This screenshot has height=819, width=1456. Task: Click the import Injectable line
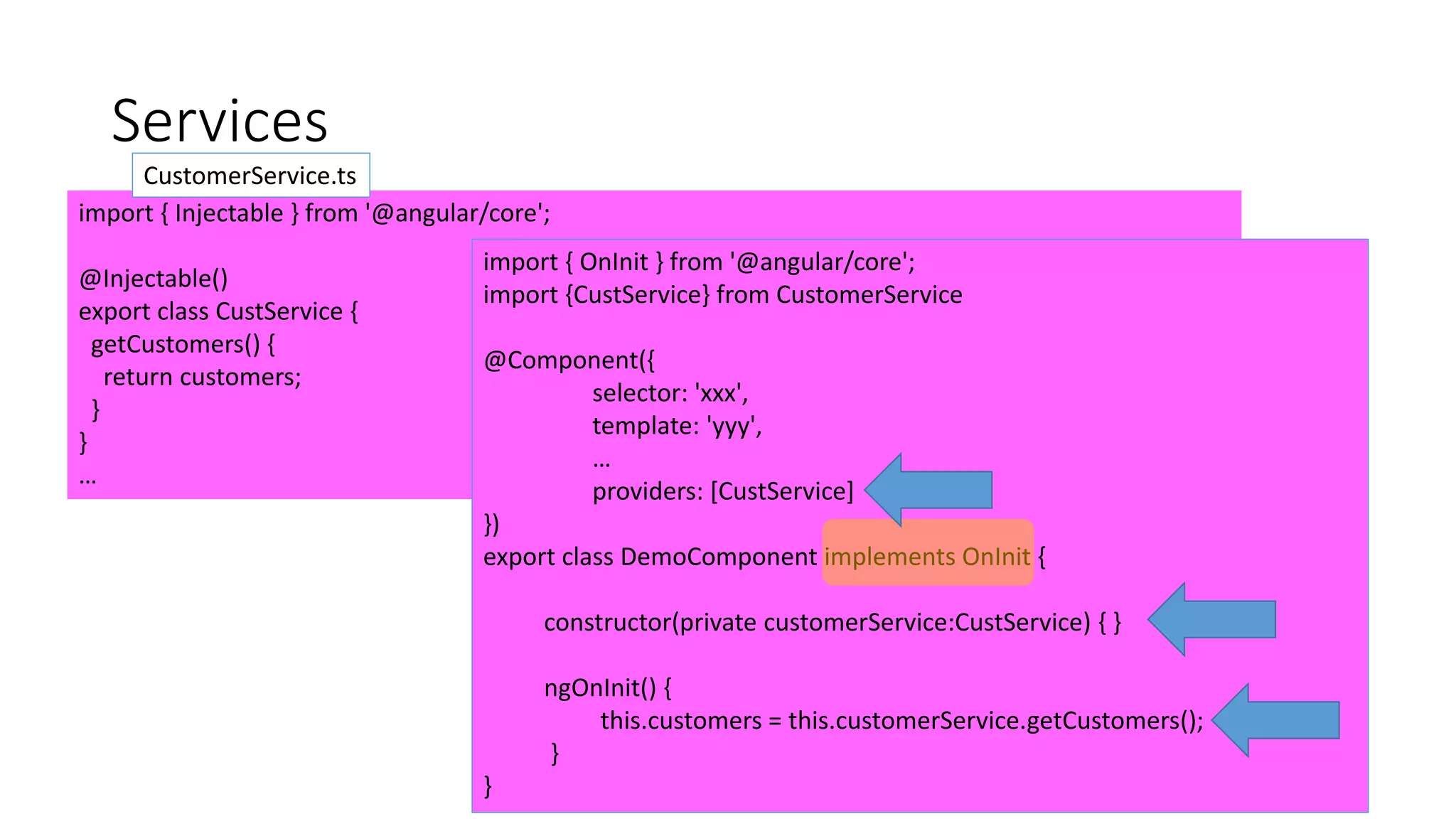tap(314, 213)
